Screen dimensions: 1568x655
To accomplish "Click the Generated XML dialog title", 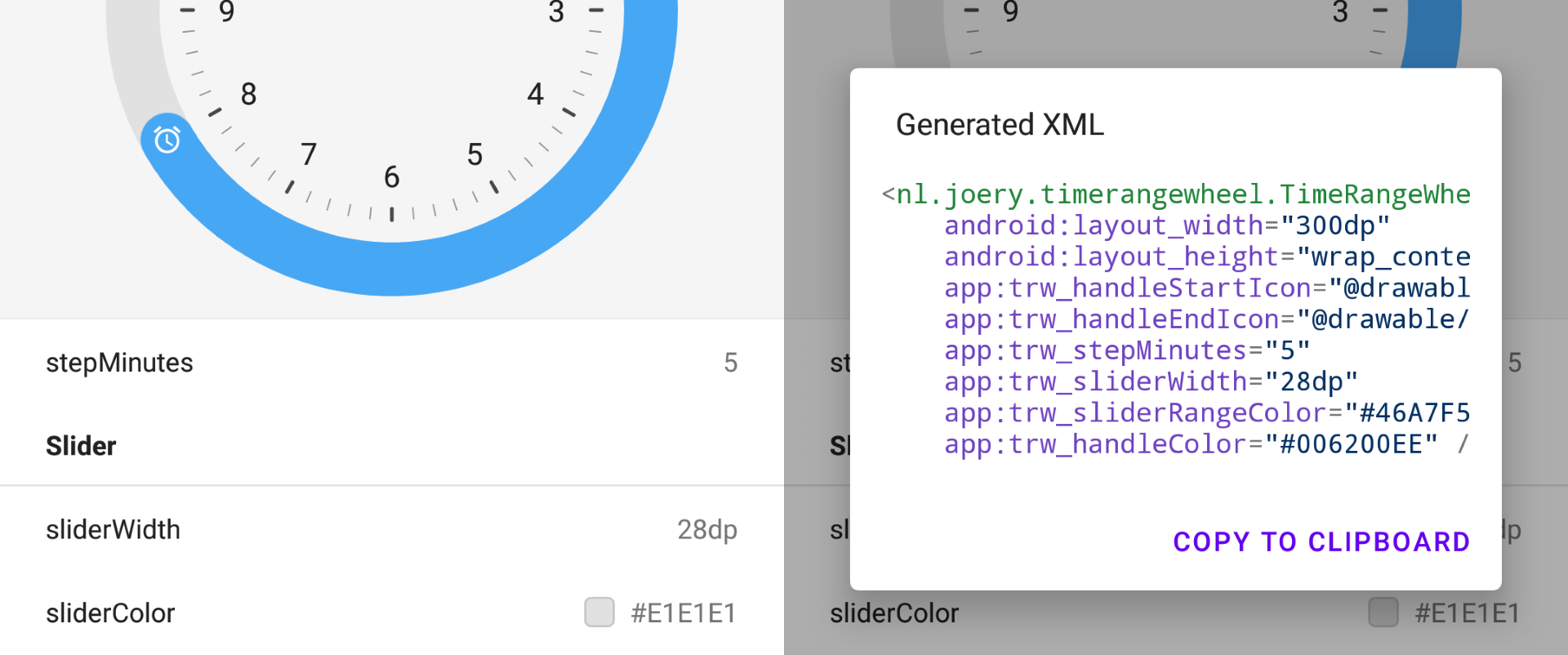I will pos(1000,124).
